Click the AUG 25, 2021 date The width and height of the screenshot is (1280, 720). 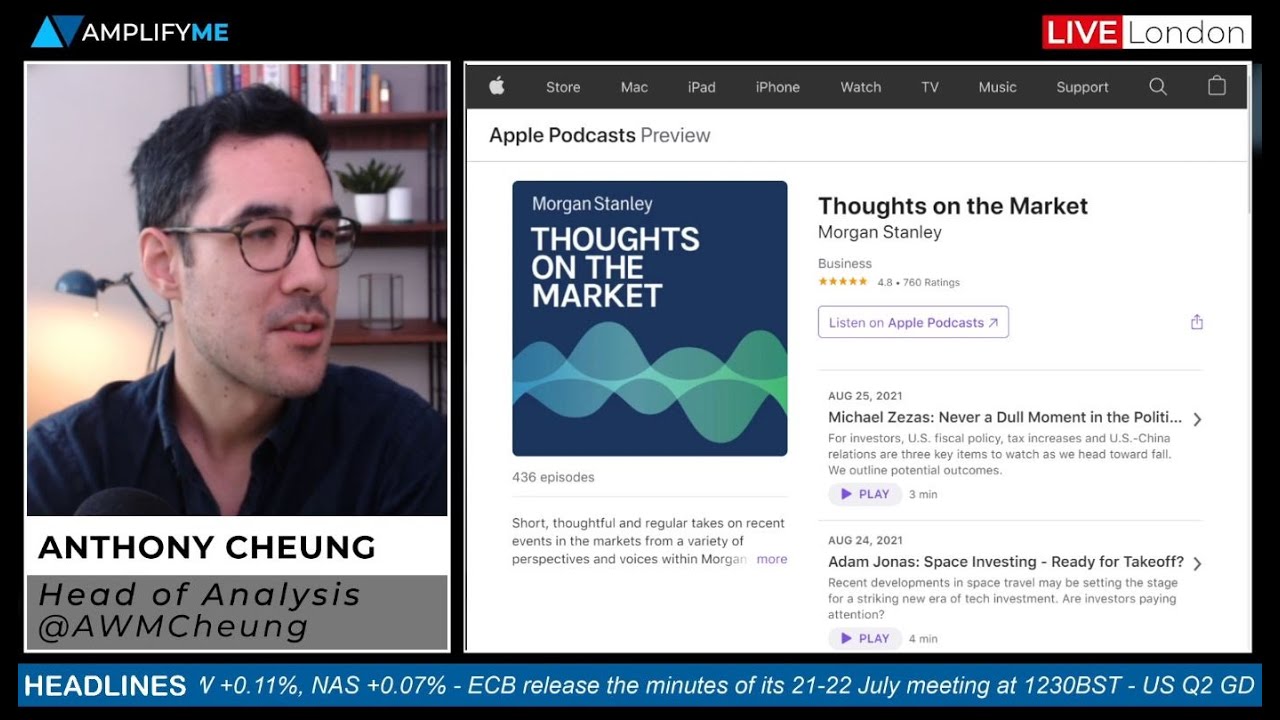click(865, 396)
